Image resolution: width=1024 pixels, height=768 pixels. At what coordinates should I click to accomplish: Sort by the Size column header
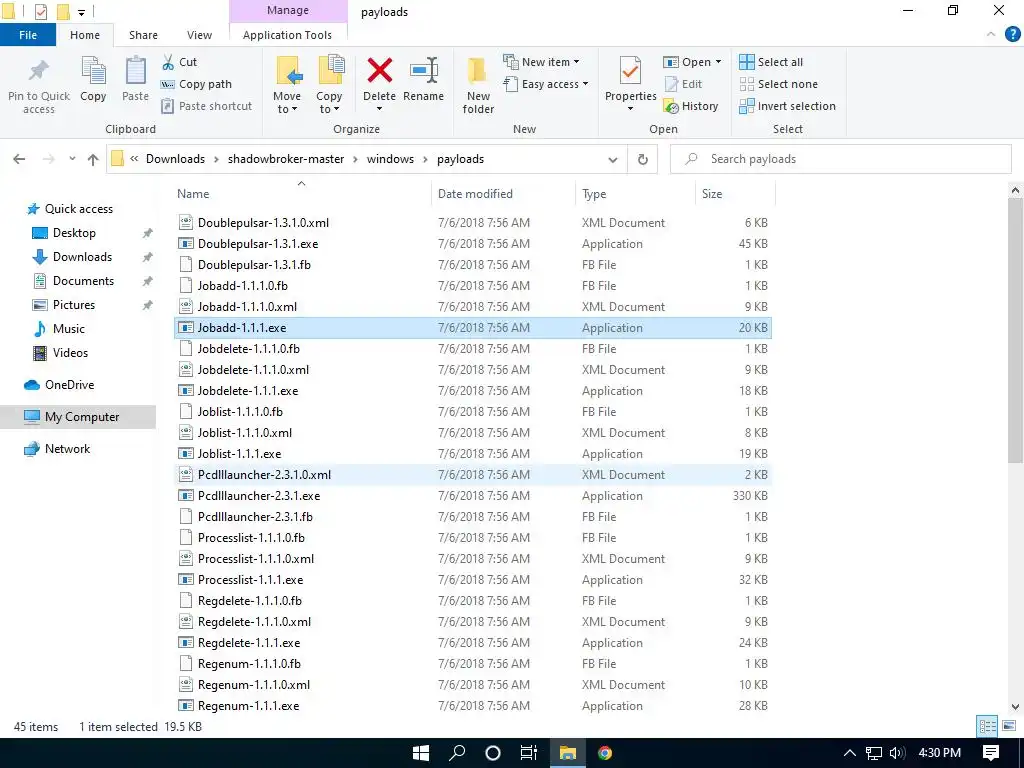pos(712,194)
